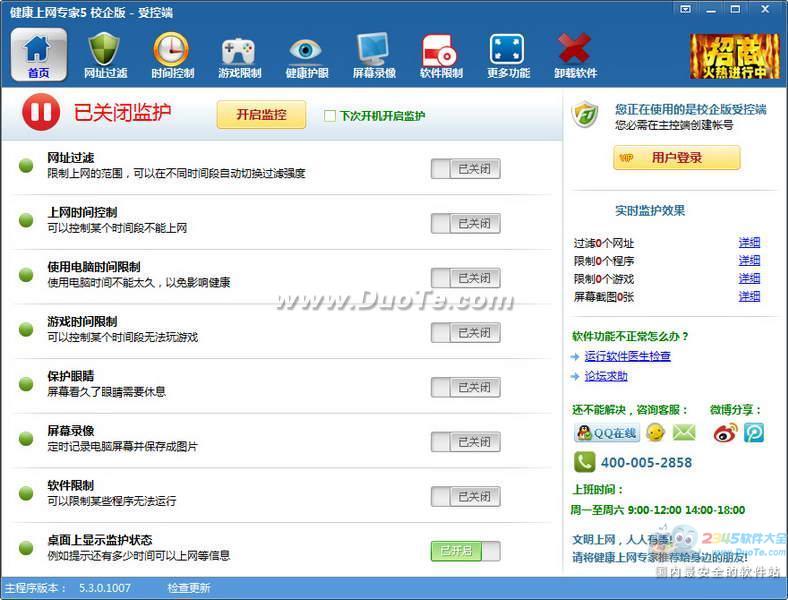Viewport: 788px width, 600px height.
Task: Switch to the 首页 home tab
Action: [x=38, y=54]
